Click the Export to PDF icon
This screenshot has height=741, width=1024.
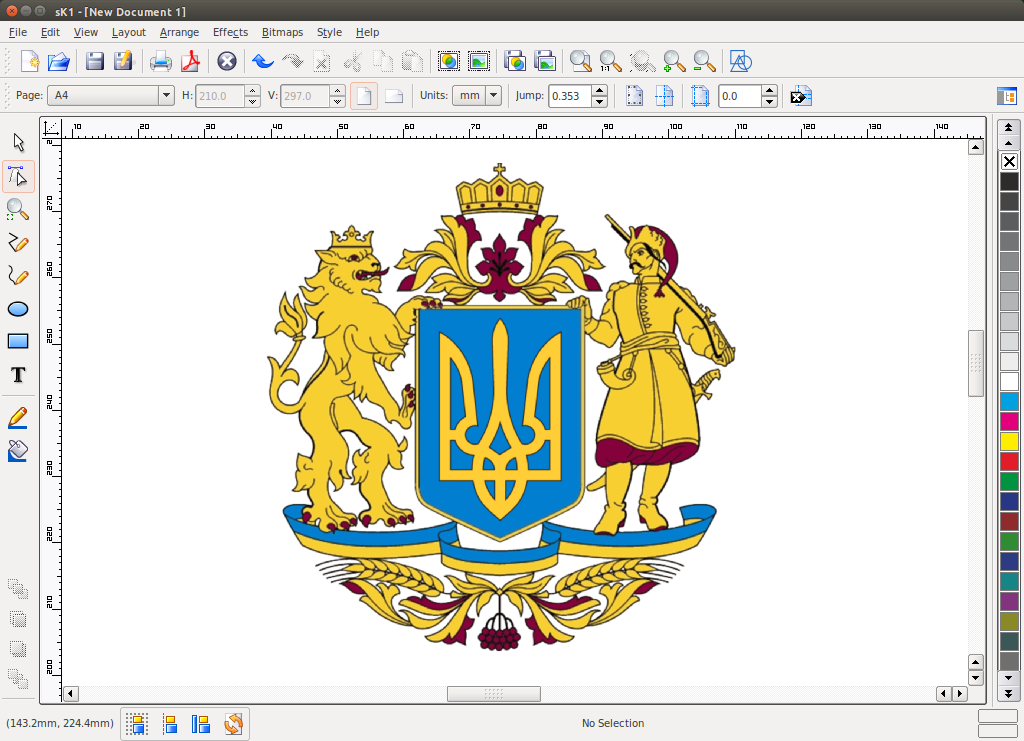pyautogui.click(x=190, y=62)
